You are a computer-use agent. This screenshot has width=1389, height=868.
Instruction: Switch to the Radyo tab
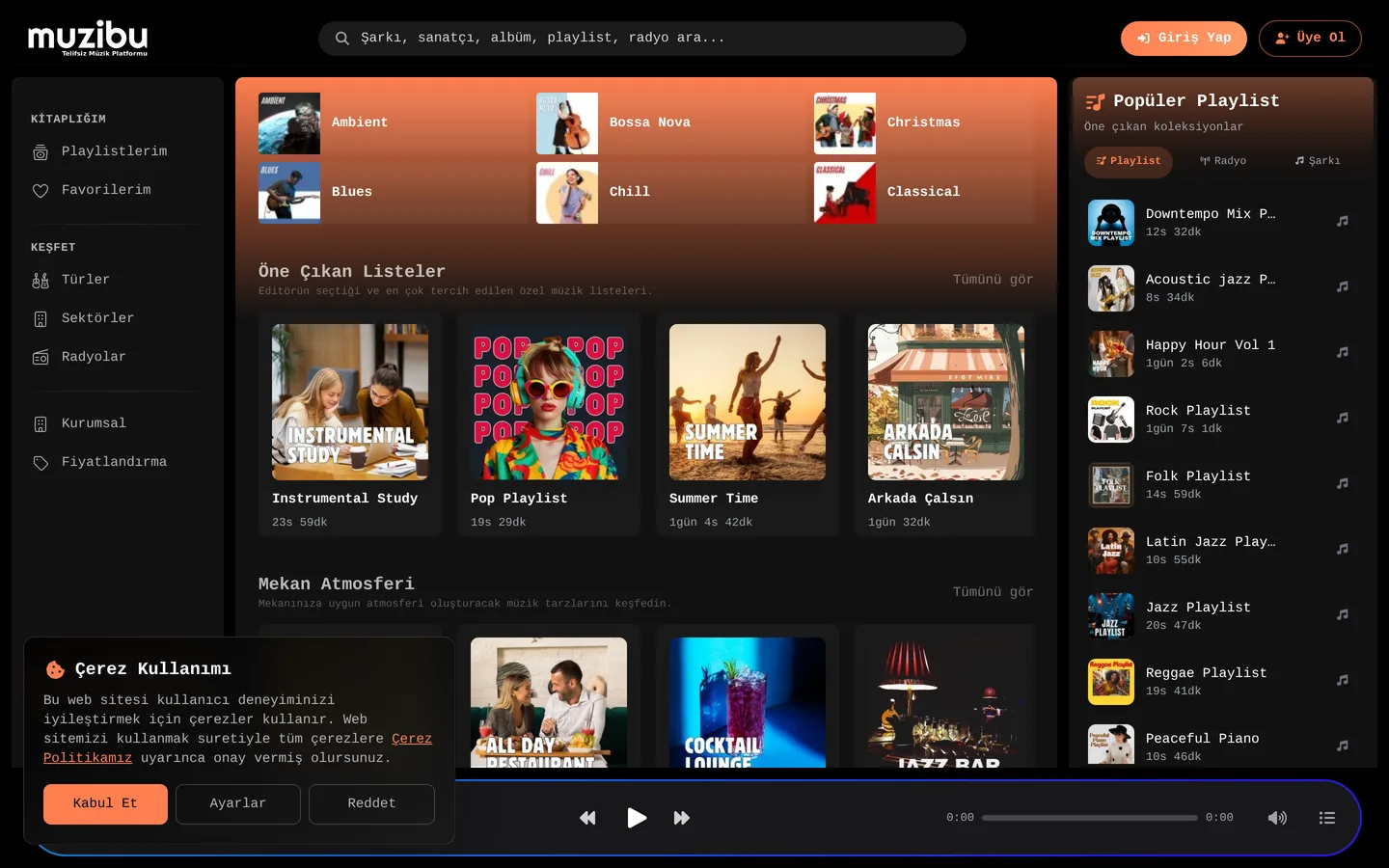(x=1223, y=161)
